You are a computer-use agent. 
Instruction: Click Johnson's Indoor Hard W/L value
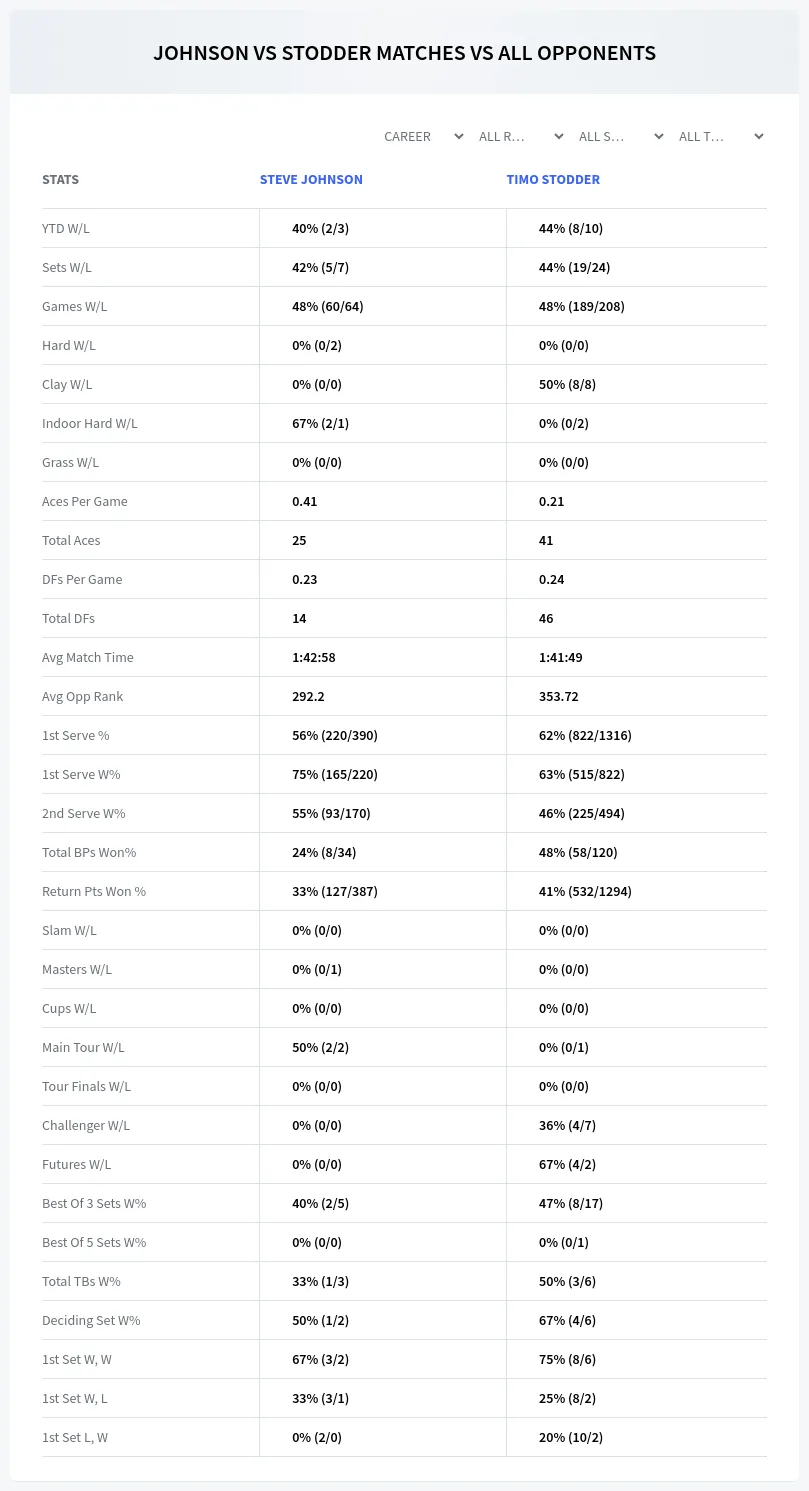[320, 423]
